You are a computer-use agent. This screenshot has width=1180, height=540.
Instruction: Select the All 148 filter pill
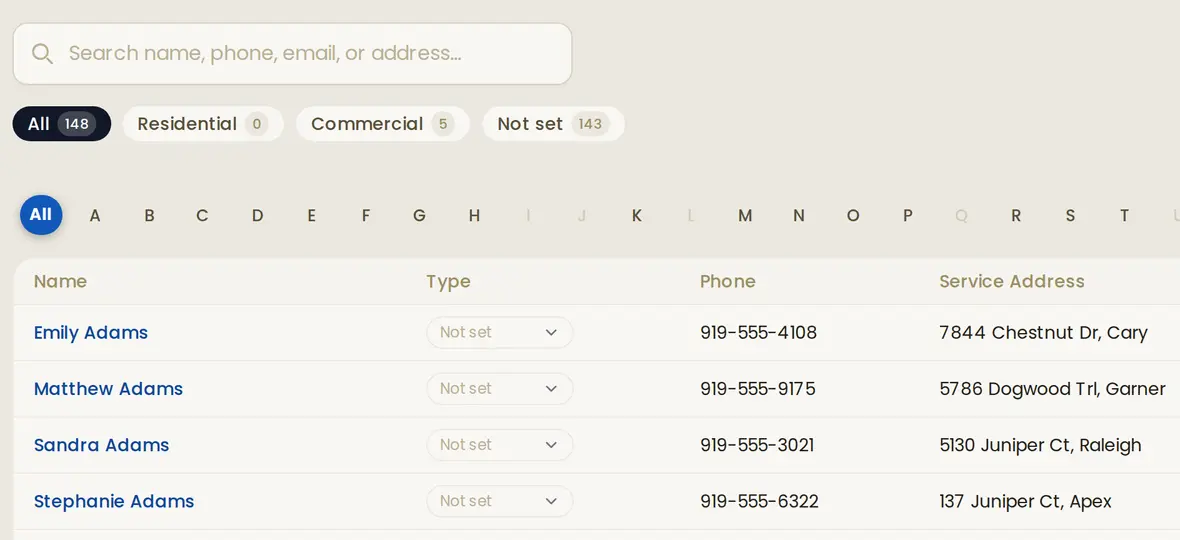62,124
